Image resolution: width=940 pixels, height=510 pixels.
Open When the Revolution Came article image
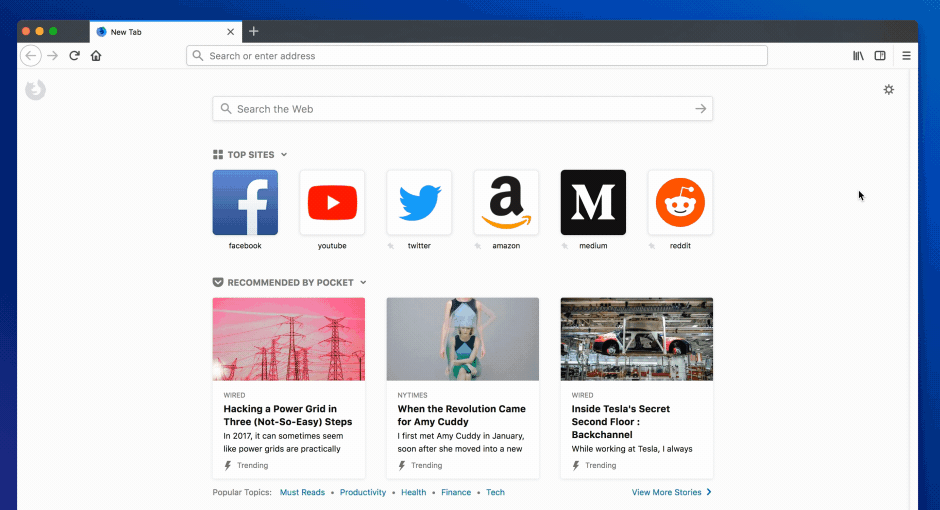pyautogui.click(x=463, y=339)
